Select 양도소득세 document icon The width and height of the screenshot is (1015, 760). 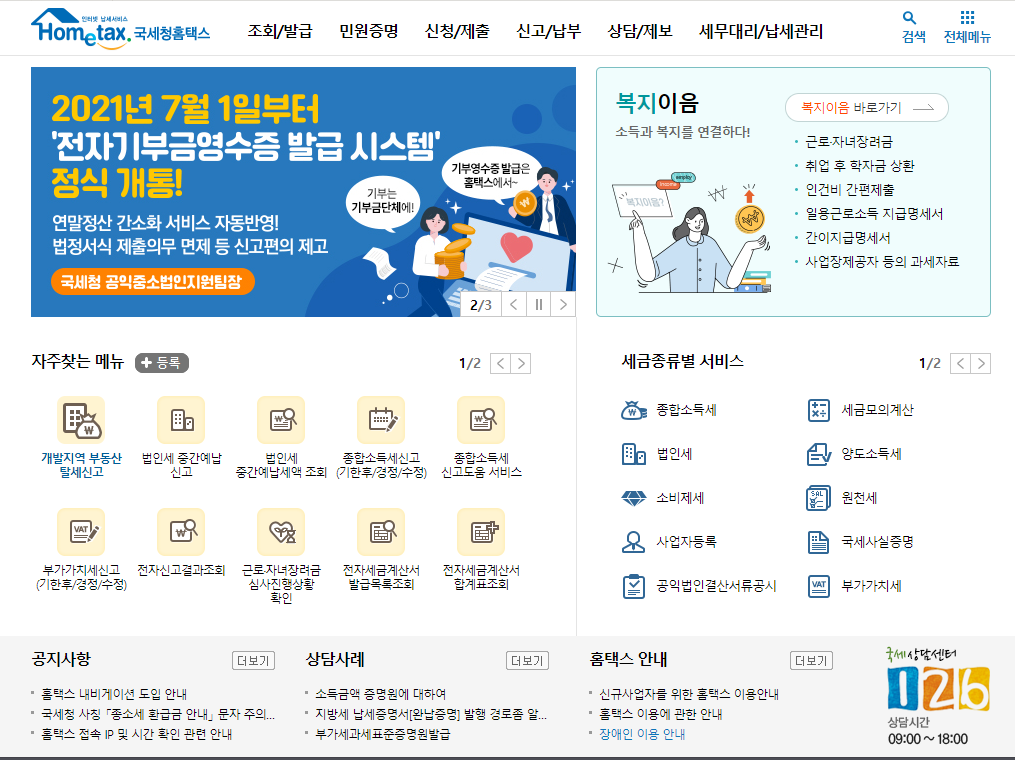(819, 454)
